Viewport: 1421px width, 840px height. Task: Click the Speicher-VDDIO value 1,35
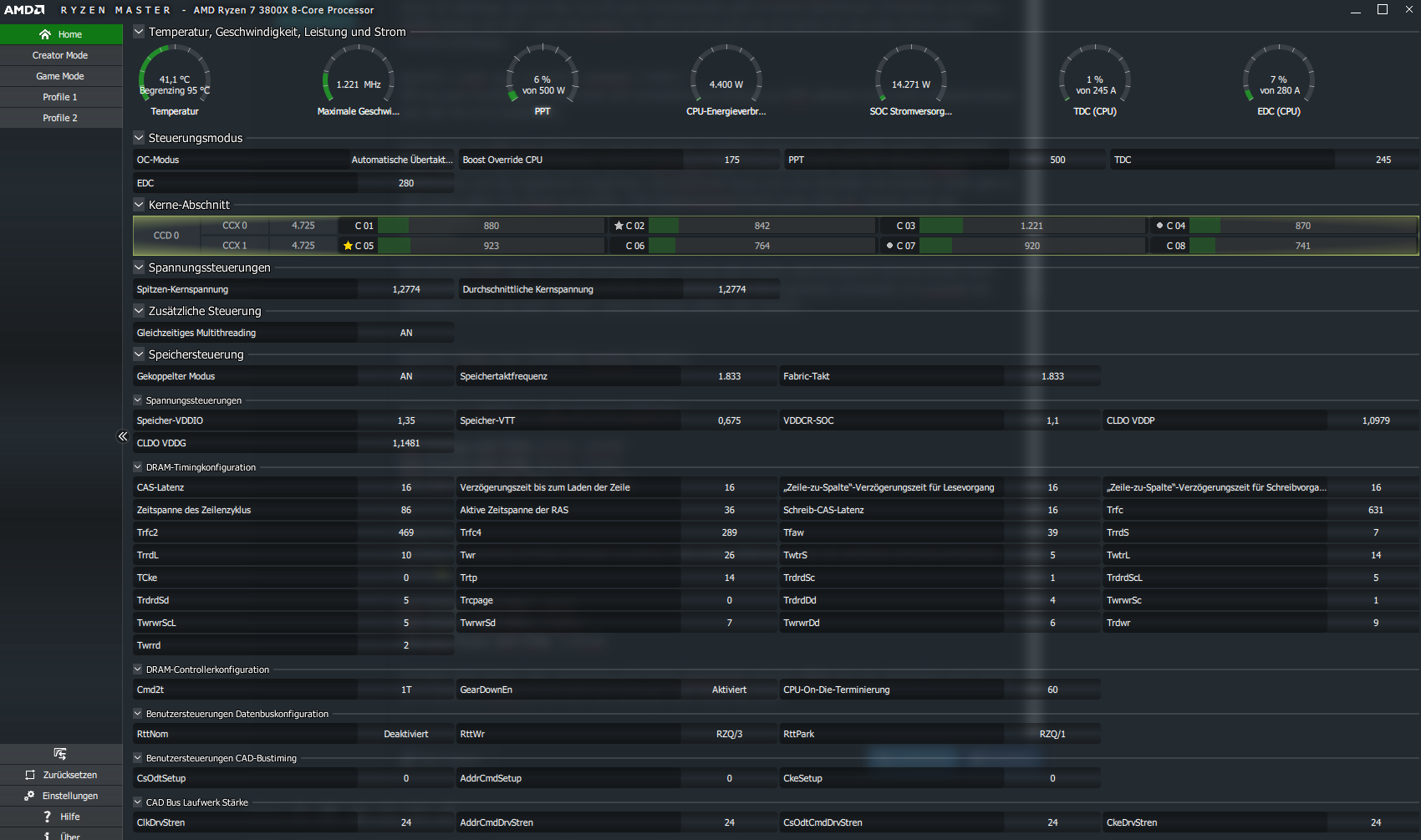(x=406, y=420)
